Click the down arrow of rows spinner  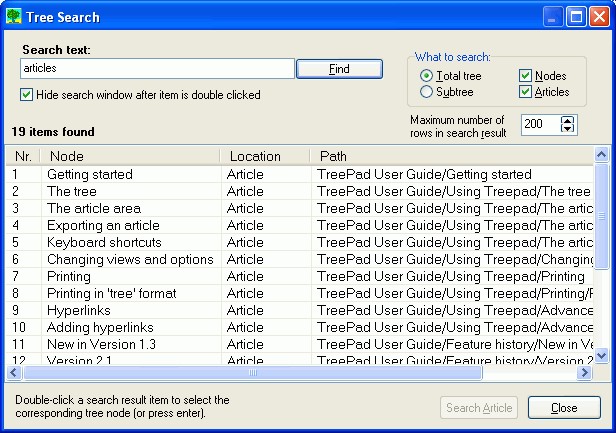(568, 129)
